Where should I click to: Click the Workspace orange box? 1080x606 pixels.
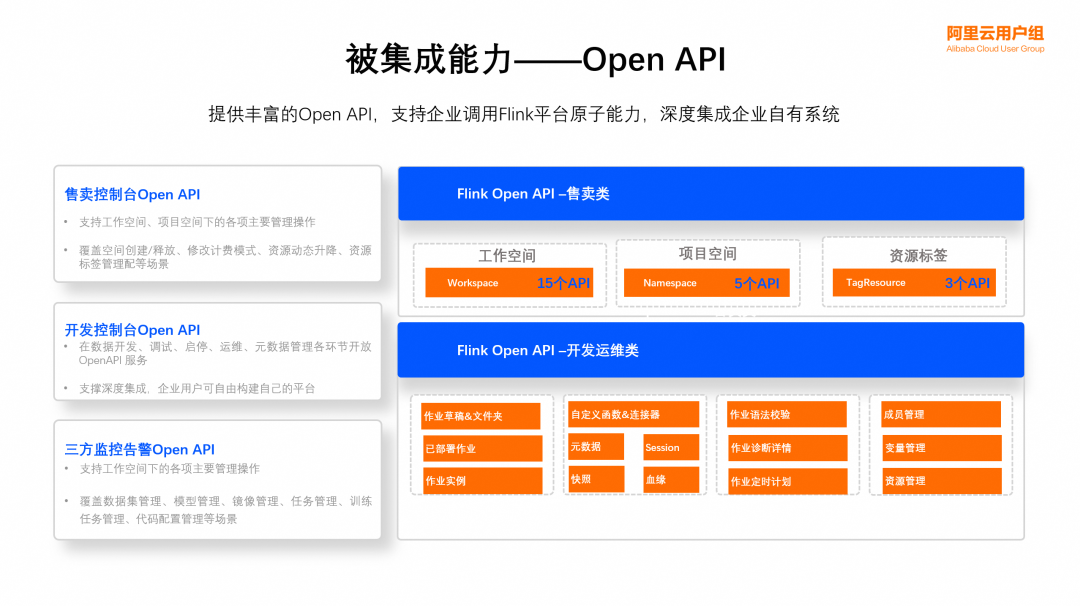[509, 282]
